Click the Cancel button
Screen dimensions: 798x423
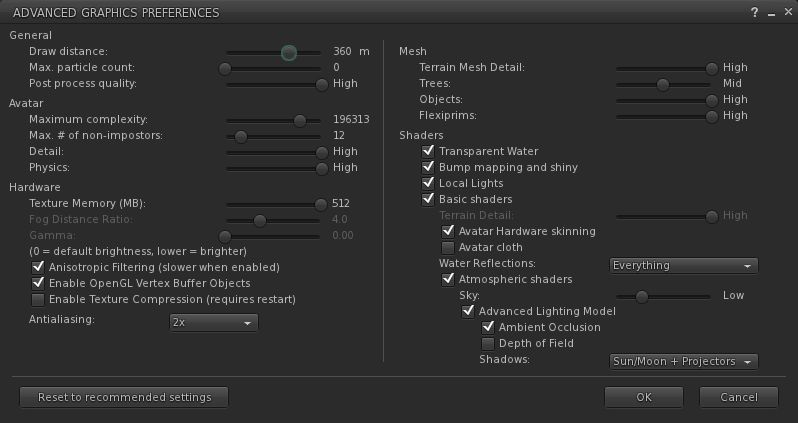point(739,397)
